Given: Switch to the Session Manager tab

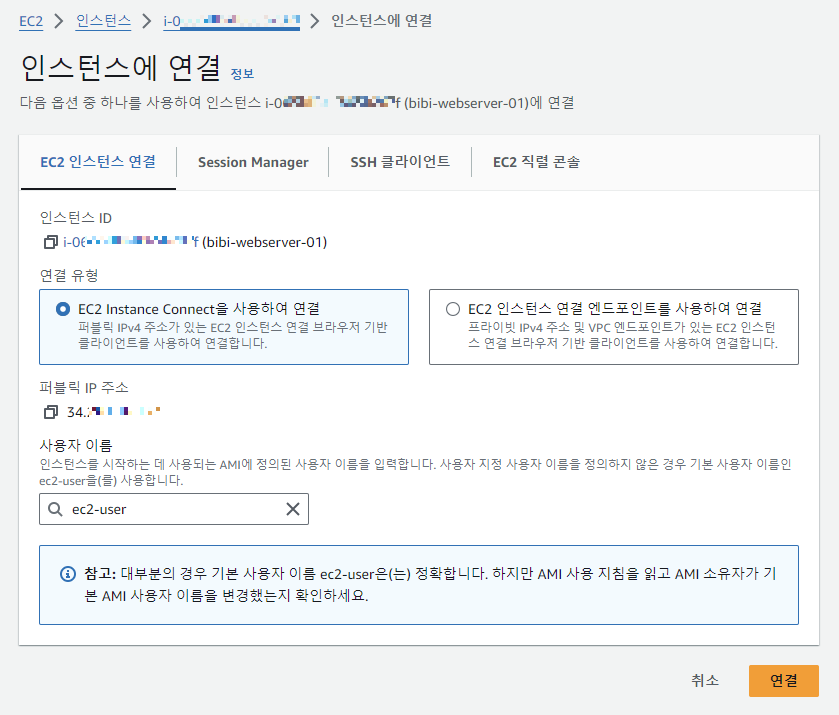Looking at the screenshot, I should (253, 162).
